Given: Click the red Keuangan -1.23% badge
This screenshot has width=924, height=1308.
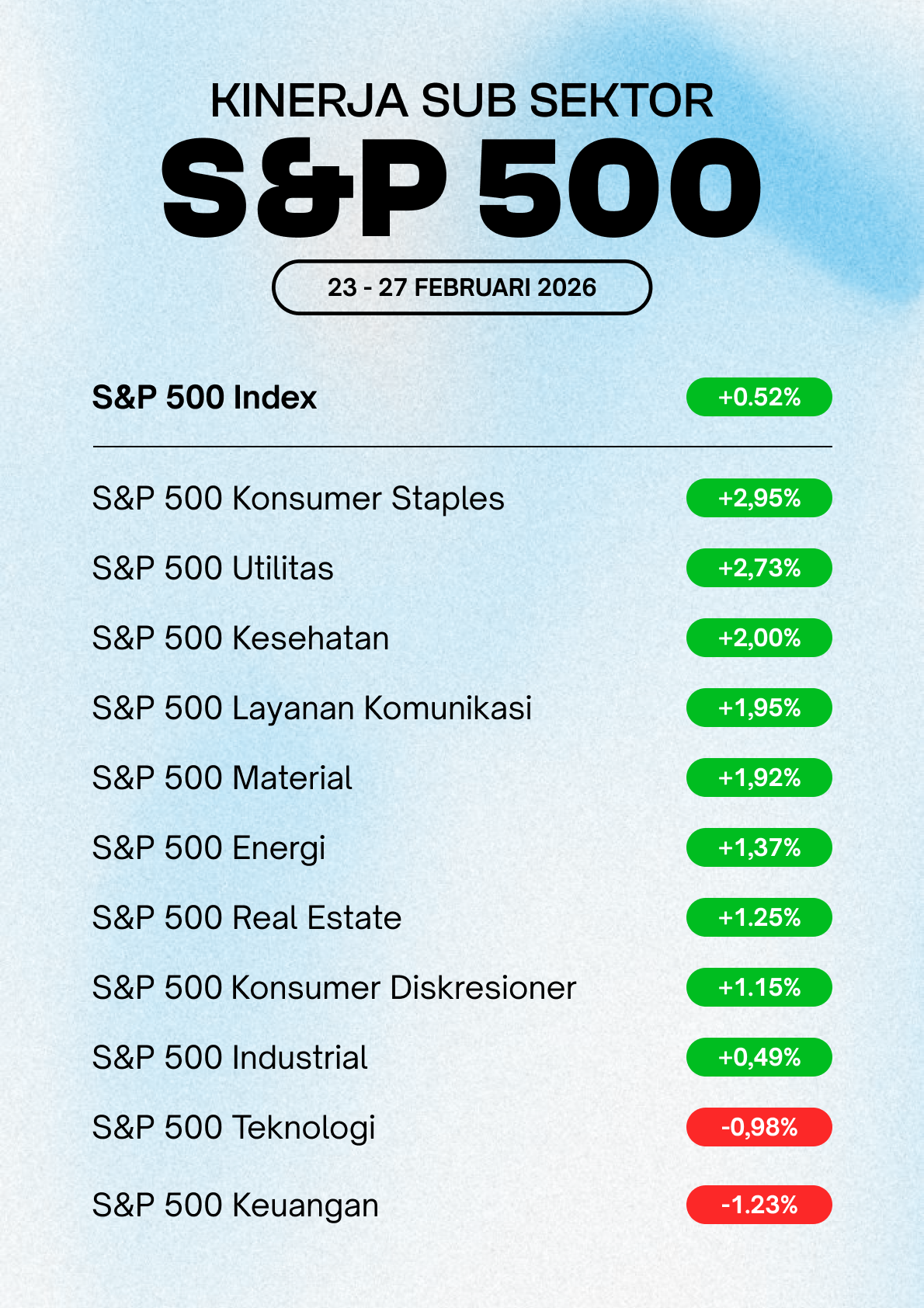Looking at the screenshot, I should [x=759, y=1205].
